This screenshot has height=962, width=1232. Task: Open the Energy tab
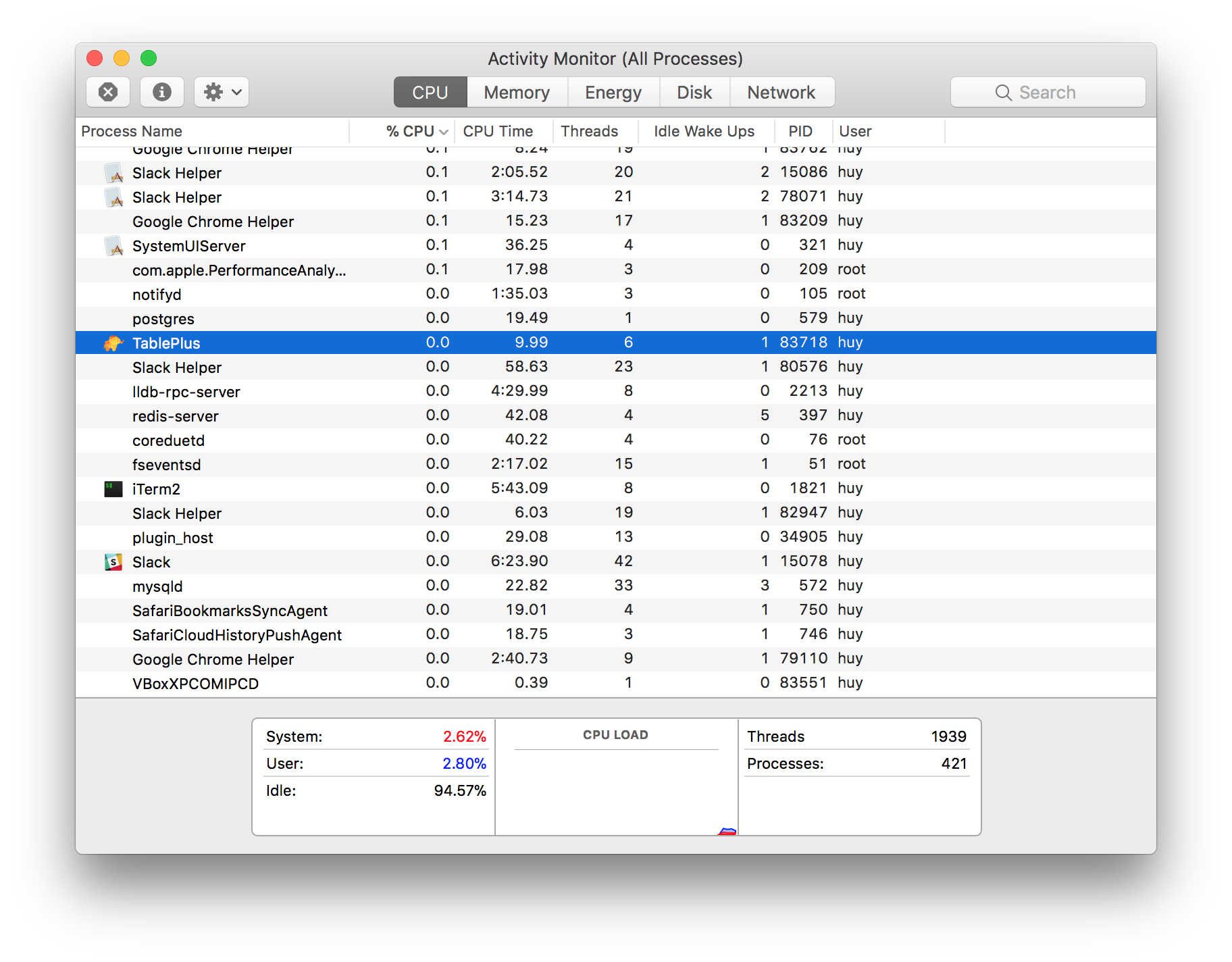(x=613, y=92)
